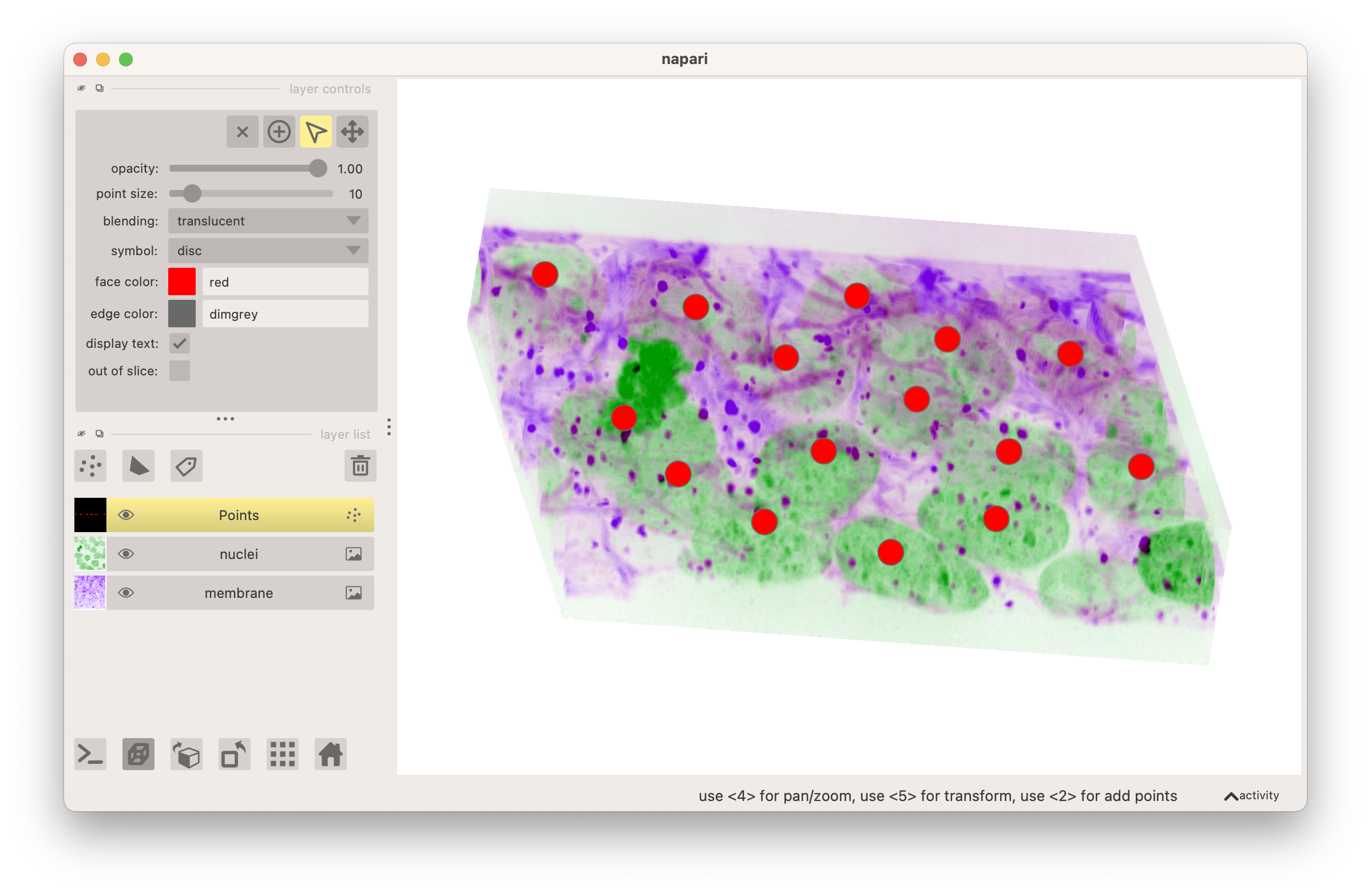Disable the display text checkbox

point(179,343)
